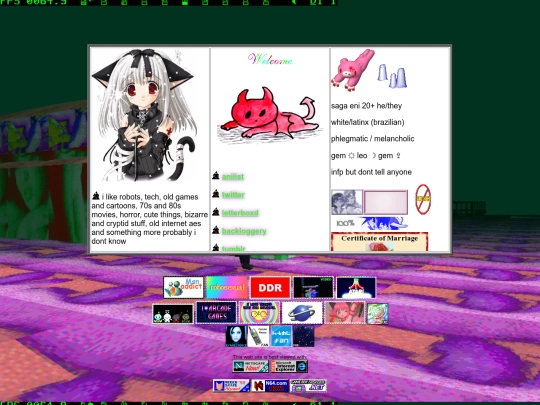
Task: Click the Certificate of Marriage image
Action: tap(379, 242)
